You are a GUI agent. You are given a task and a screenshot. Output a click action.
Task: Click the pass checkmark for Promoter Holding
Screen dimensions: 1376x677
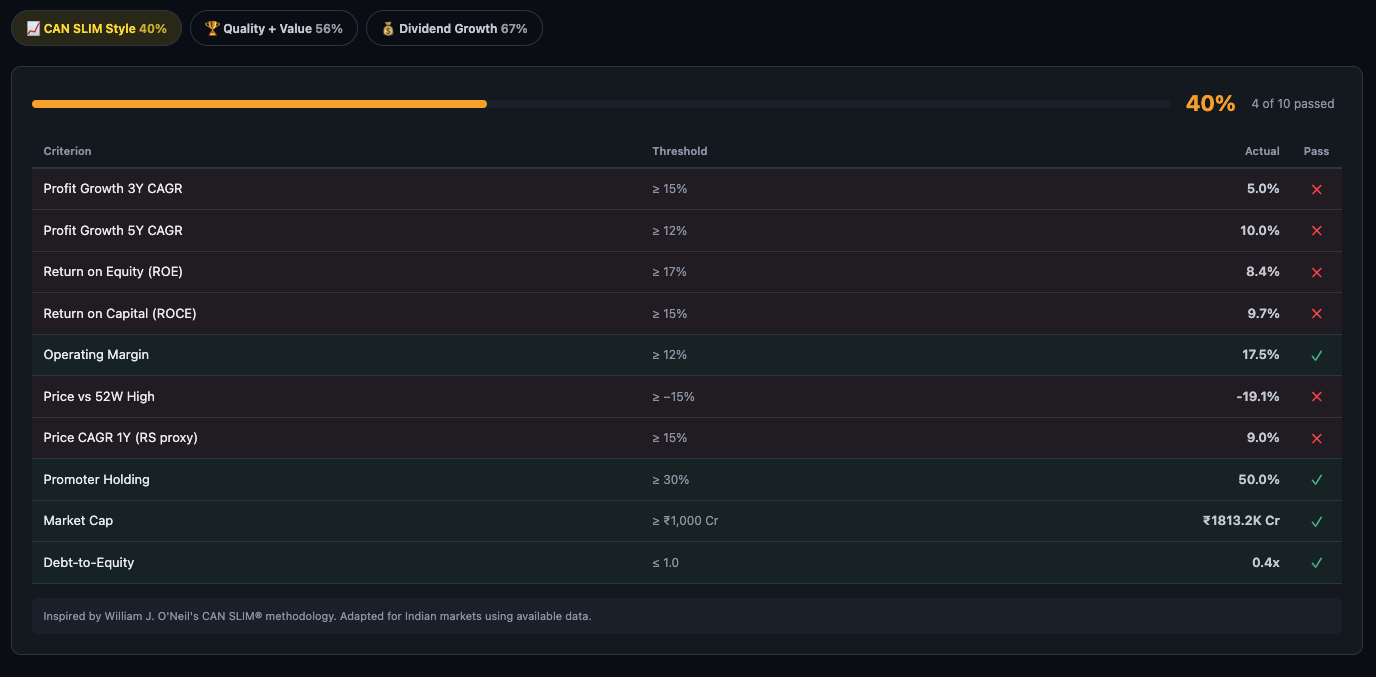pyautogui.click(x=1316, y=480)
